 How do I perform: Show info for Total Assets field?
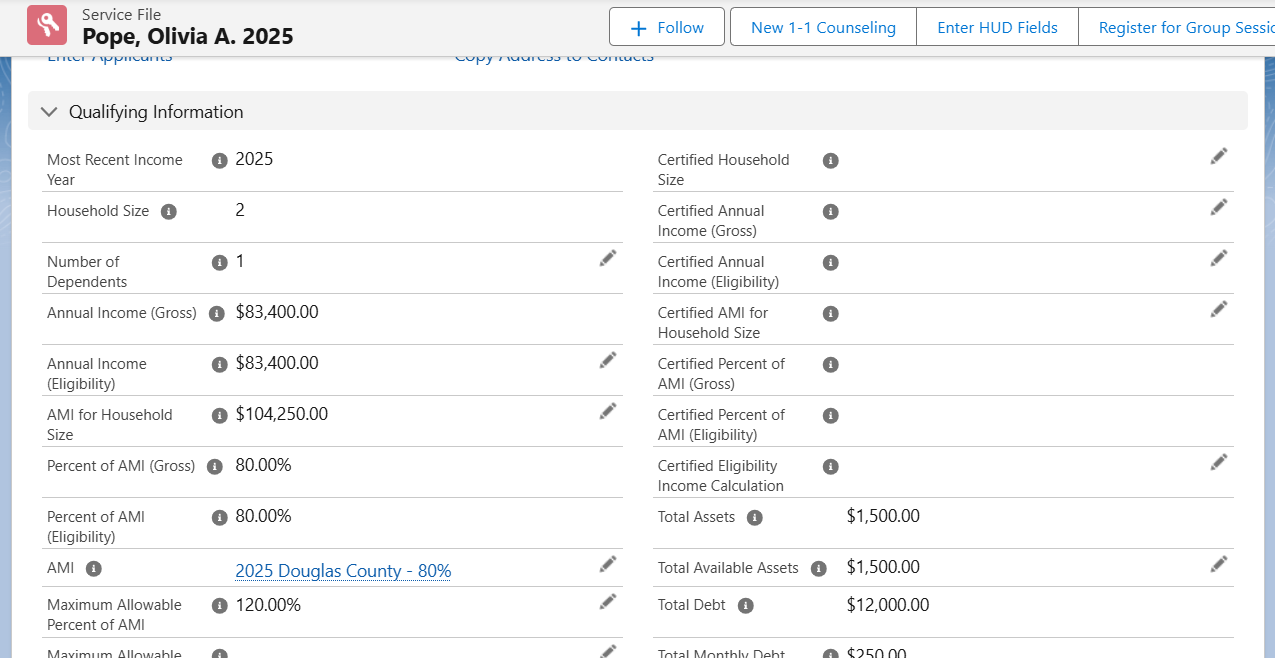755,518
